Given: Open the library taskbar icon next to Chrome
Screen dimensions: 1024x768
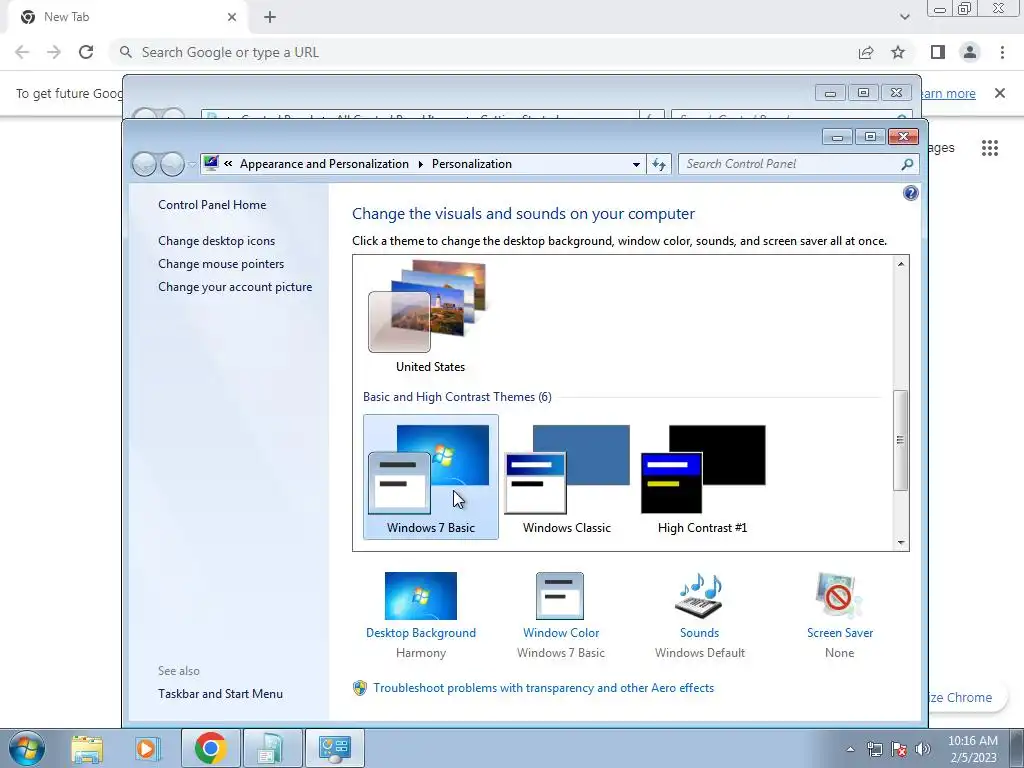Looking at the screenshot, I should (272, 748).
